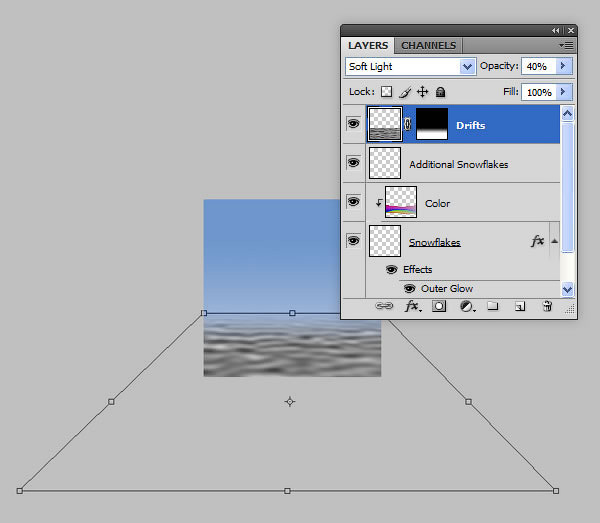Click the lock image pixels brush icon
The height and width of the screenshot is (523, 600).
click(405, 92)
